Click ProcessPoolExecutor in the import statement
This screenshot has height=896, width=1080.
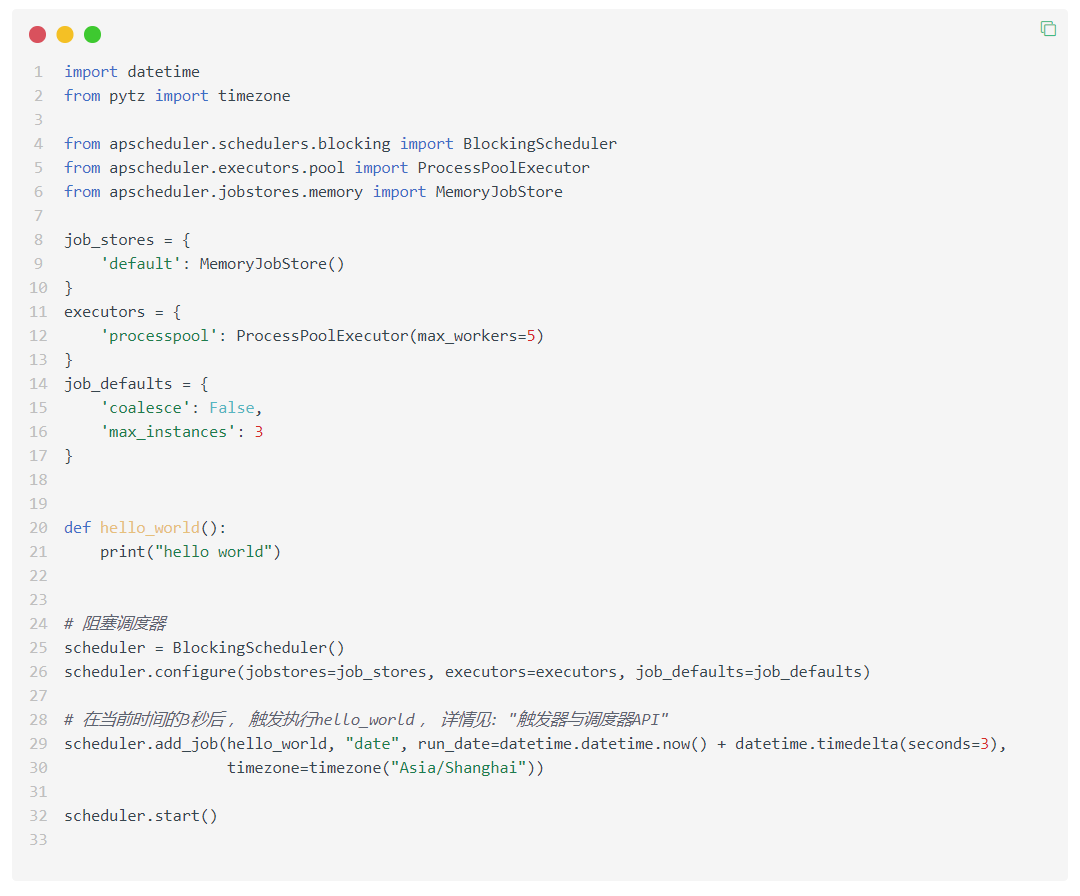pos(503,168)
